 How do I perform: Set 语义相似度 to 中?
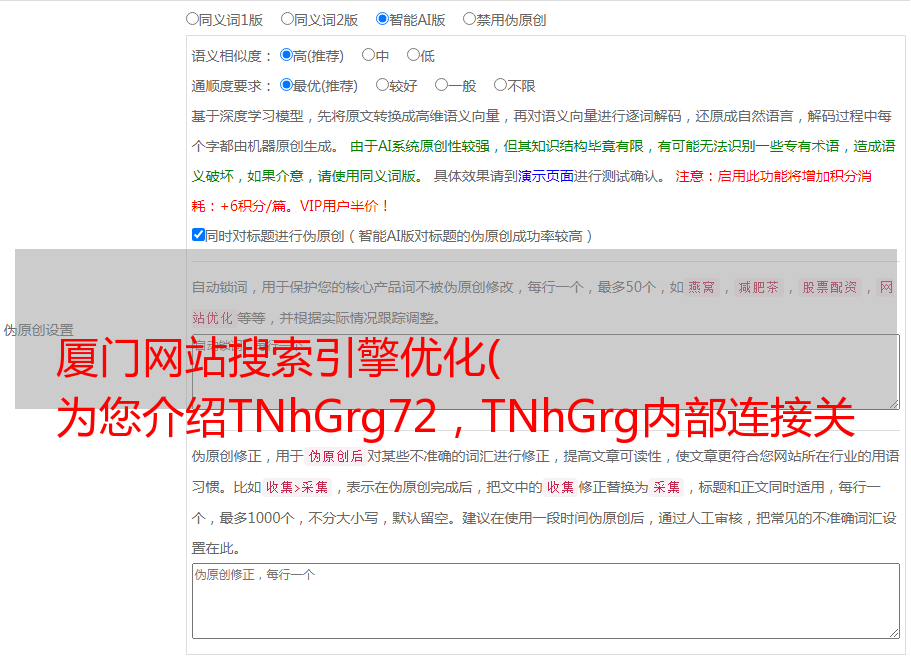click(368, 55)
